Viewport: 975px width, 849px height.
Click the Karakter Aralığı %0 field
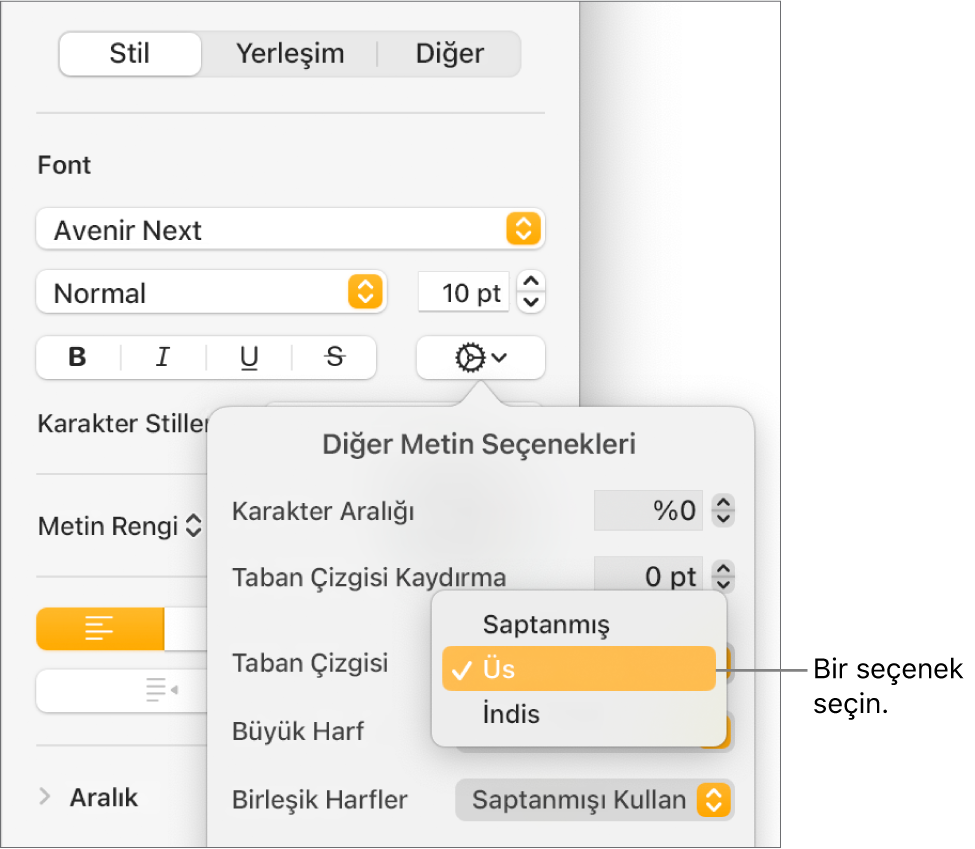pos(649,511)
